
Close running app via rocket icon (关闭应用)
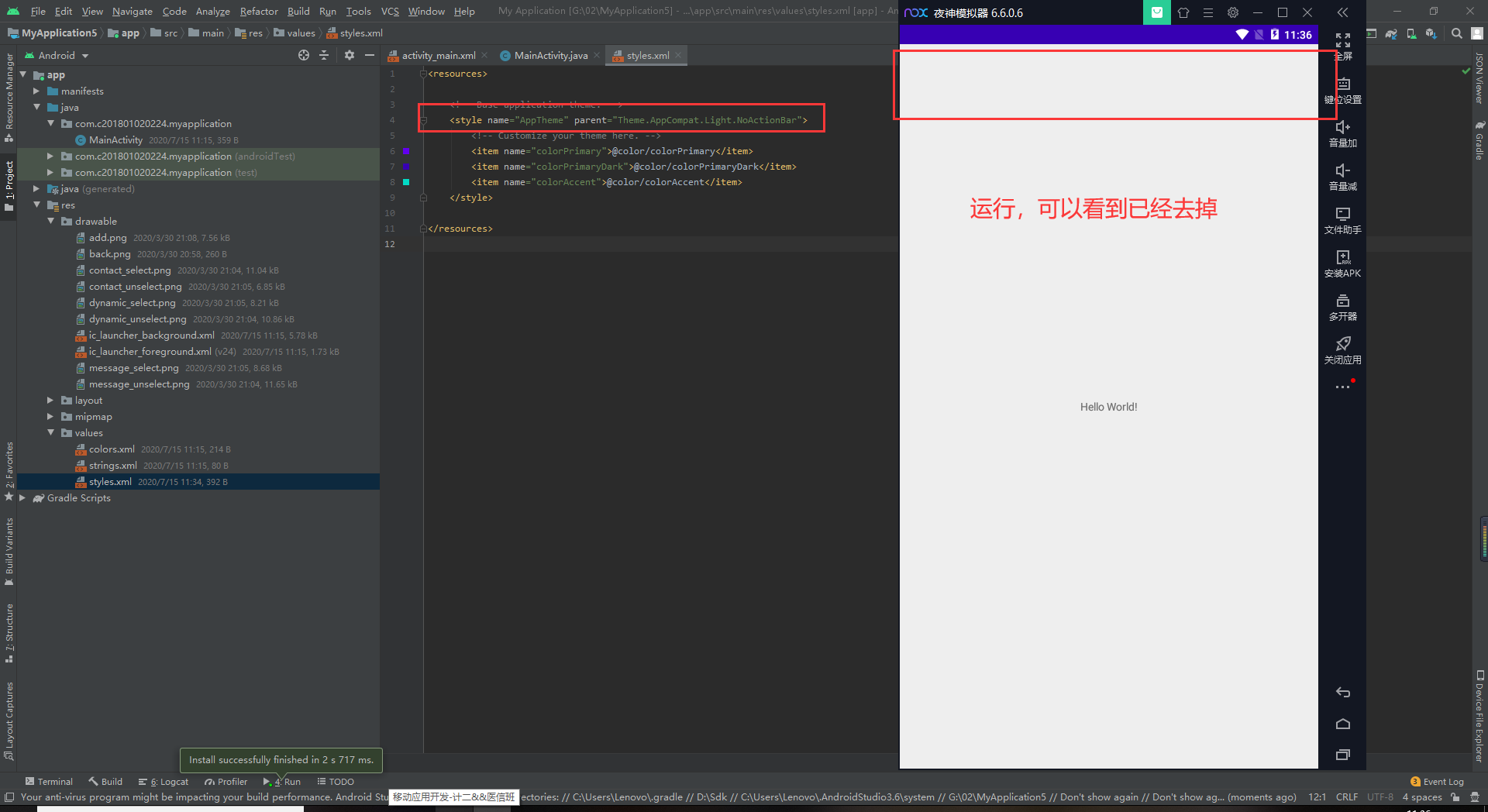(1343, 351)
